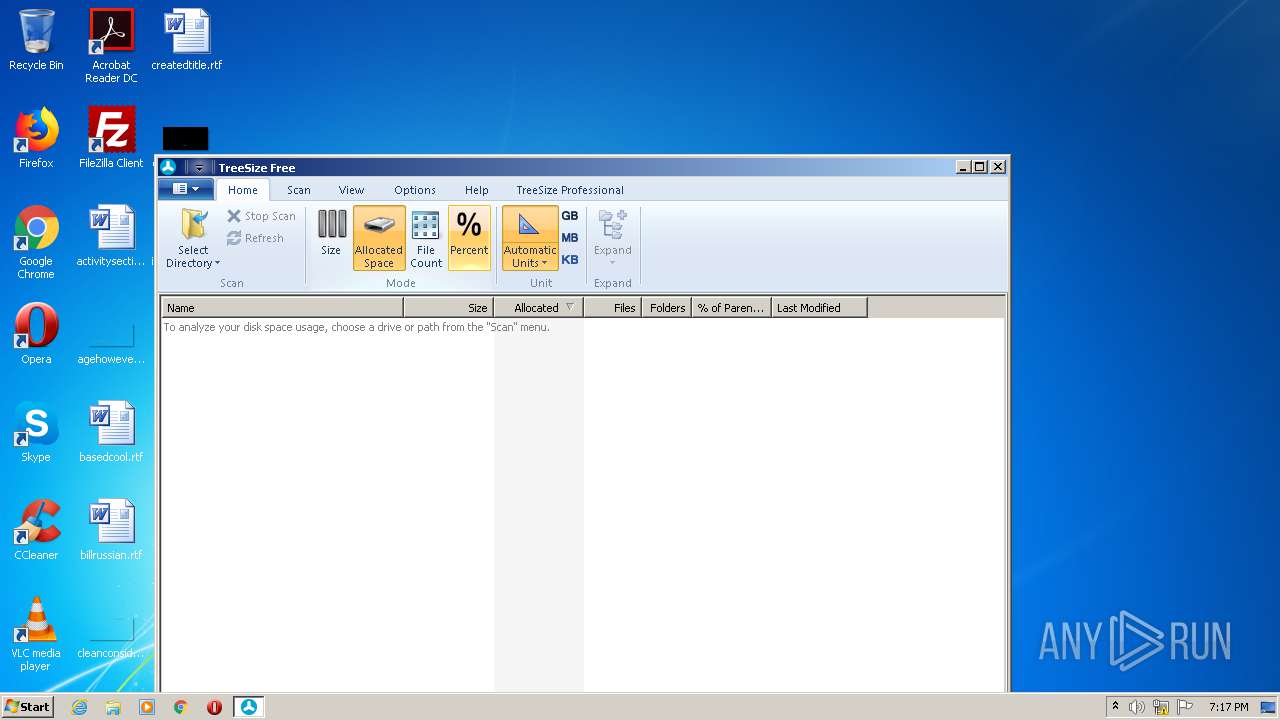The image size is (1280, 720).
Task: Click the Stop Scan button
Action: (261, 216)
